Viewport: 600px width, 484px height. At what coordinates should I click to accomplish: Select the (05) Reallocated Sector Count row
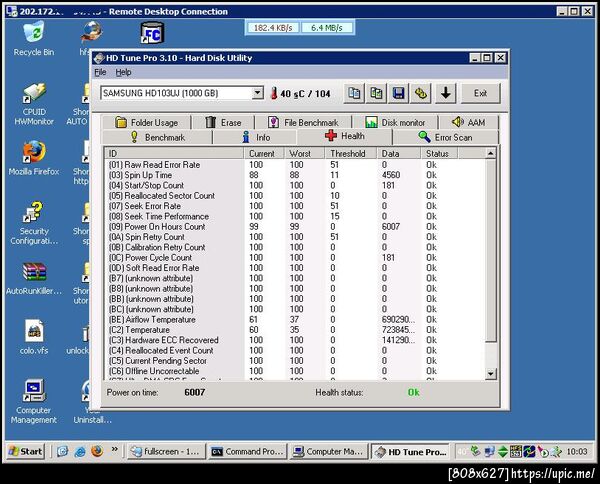[x=295, y=196]
